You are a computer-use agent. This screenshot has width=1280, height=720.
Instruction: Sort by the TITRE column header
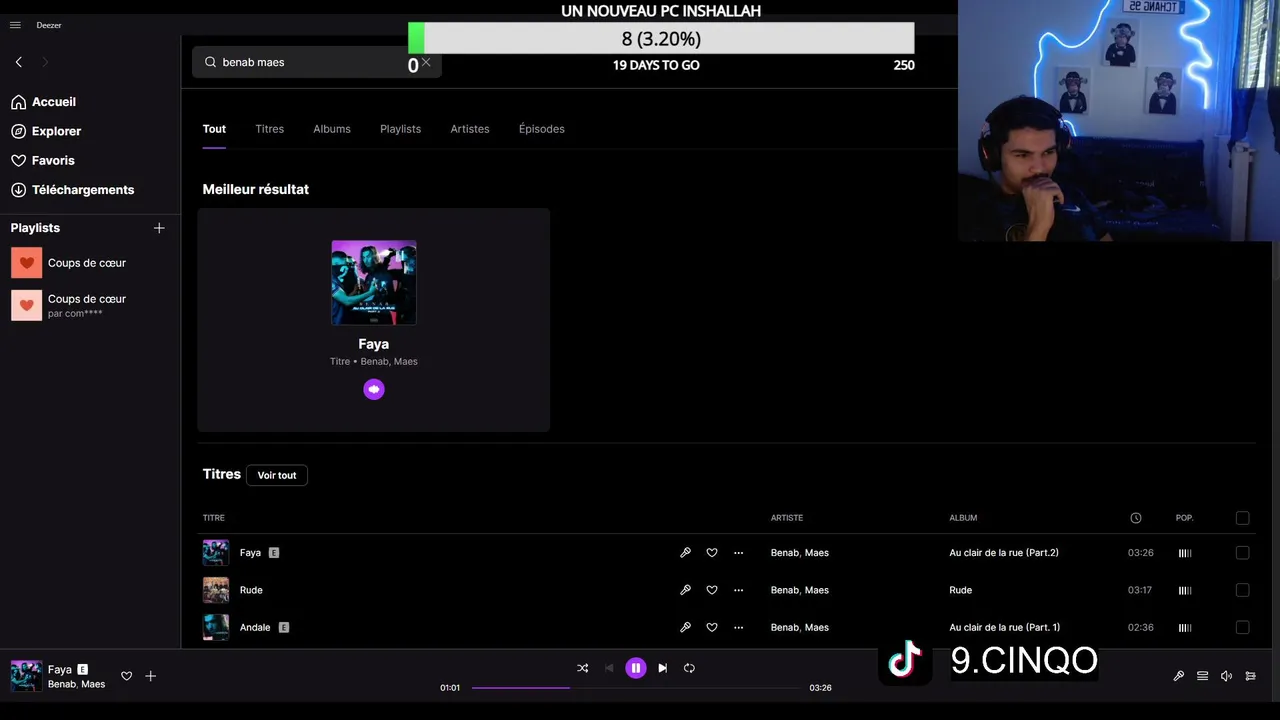[214, 518]
